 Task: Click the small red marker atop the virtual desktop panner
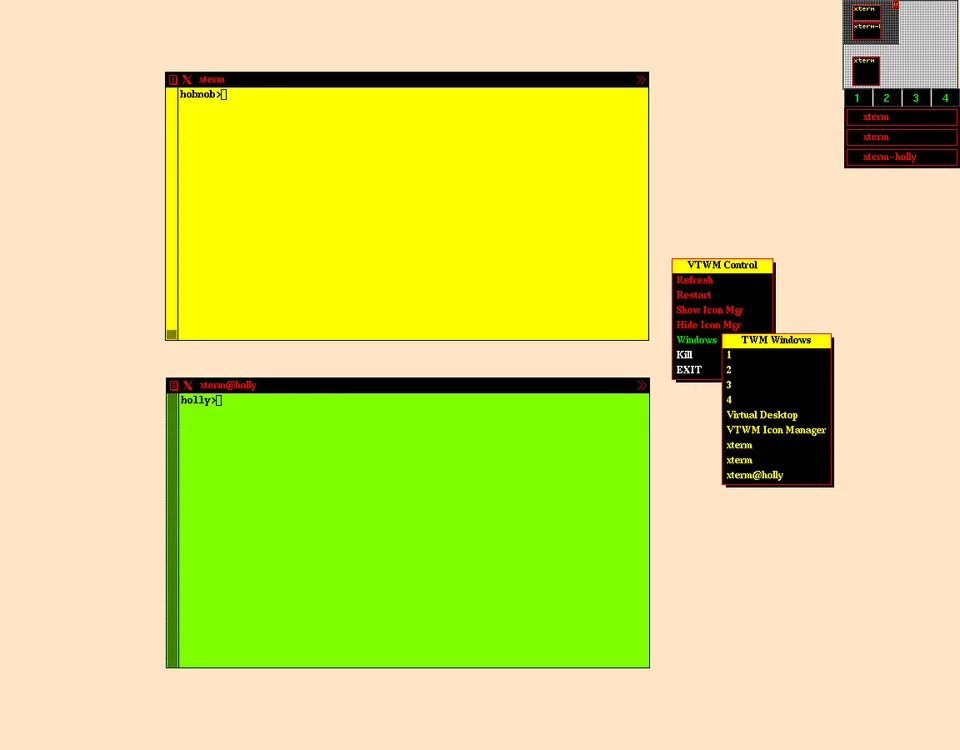point(895,4)
